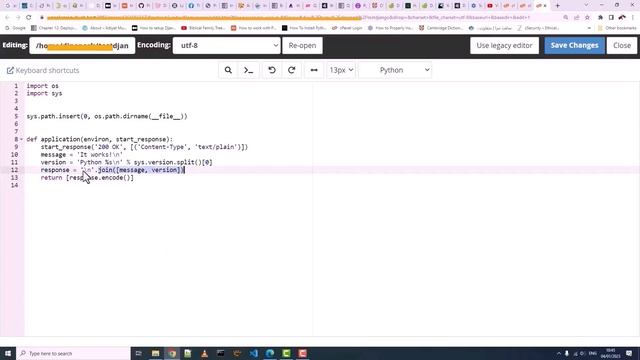This screenshot has width=640, height=360.
Task: Click the Re-open button
Action: pyautogui.click(x=302, y=45)
